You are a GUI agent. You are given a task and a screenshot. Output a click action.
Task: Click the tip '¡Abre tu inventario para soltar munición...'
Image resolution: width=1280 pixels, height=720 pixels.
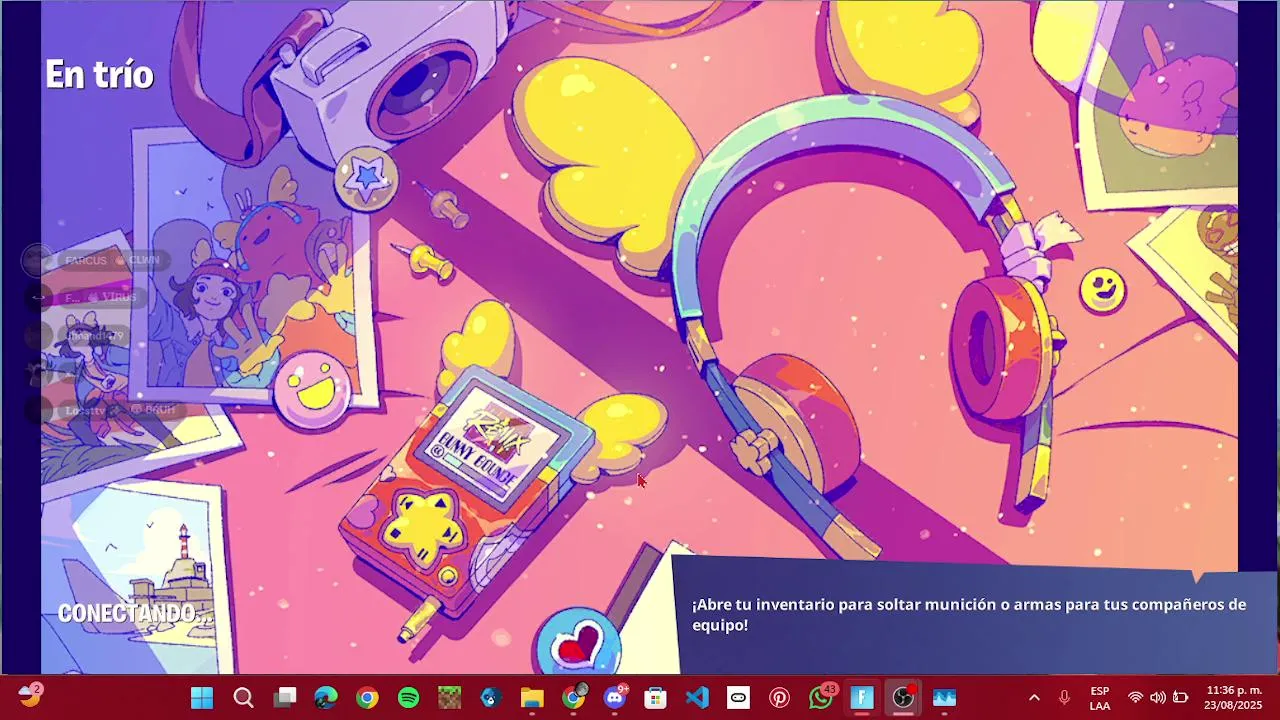coord(969,615)
